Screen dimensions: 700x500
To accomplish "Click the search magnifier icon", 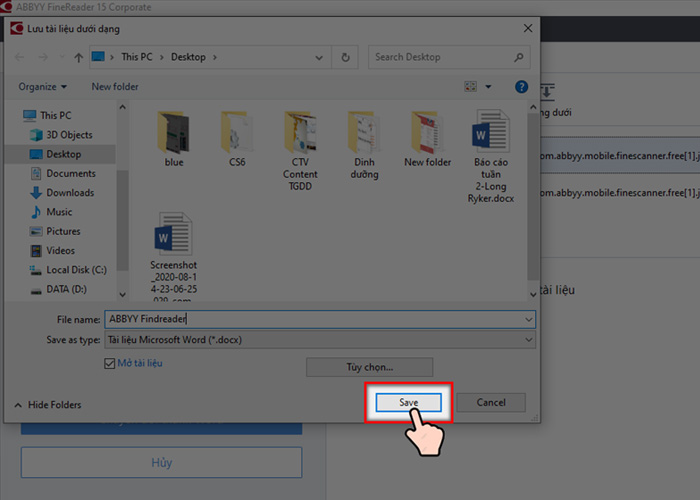I will [x=518, y=57].
